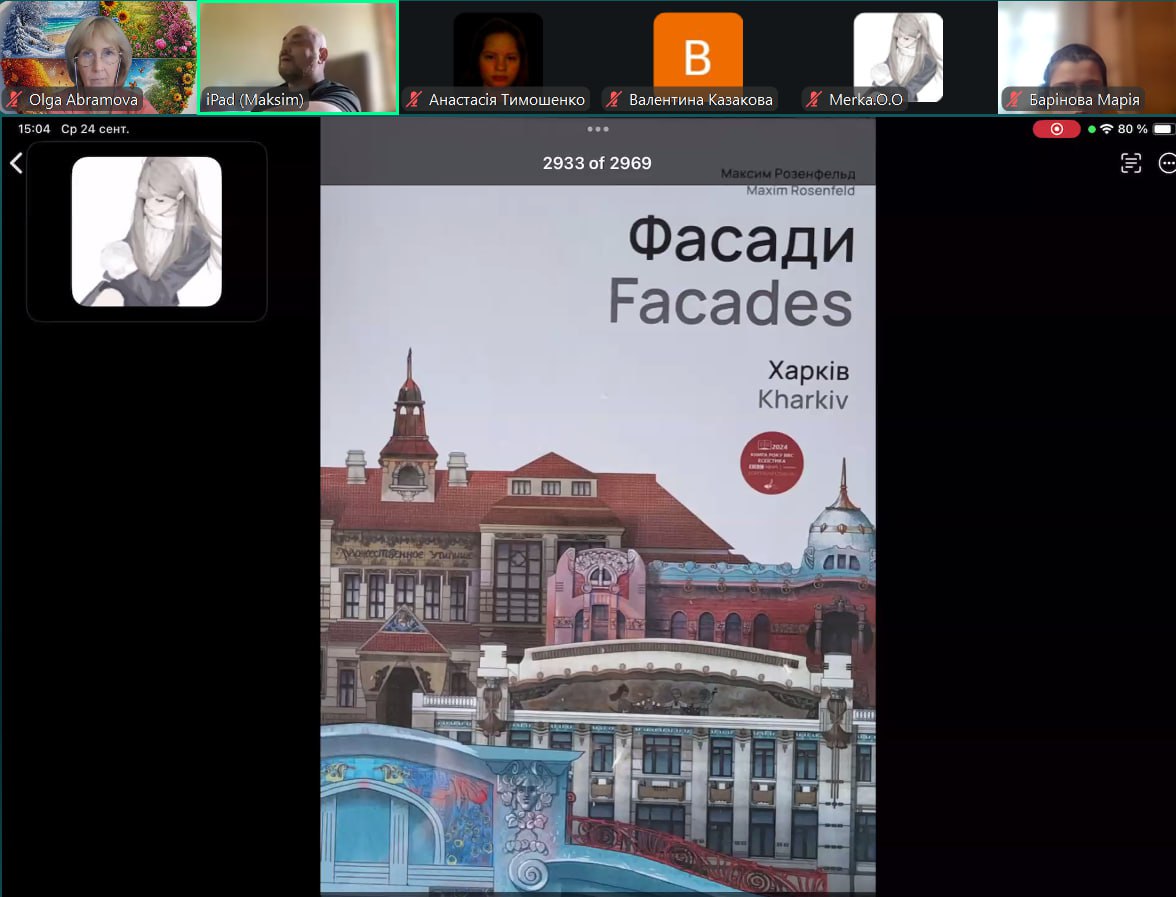
Task: Click the red award badge on book cover
Action: click(771, 463)
